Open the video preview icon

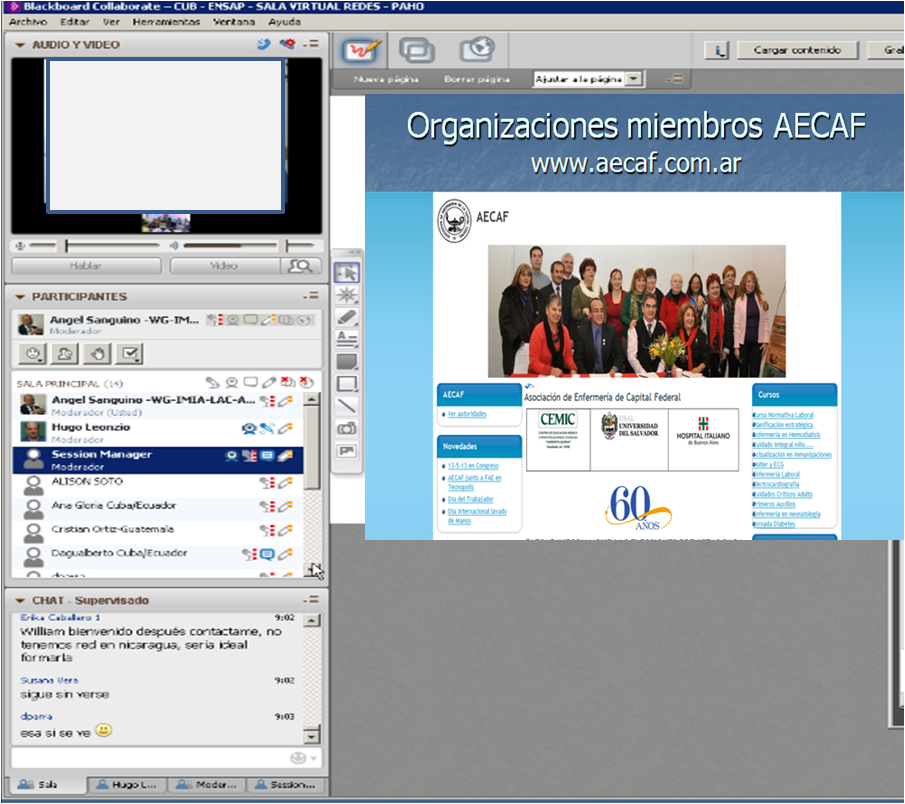(300, 266)
